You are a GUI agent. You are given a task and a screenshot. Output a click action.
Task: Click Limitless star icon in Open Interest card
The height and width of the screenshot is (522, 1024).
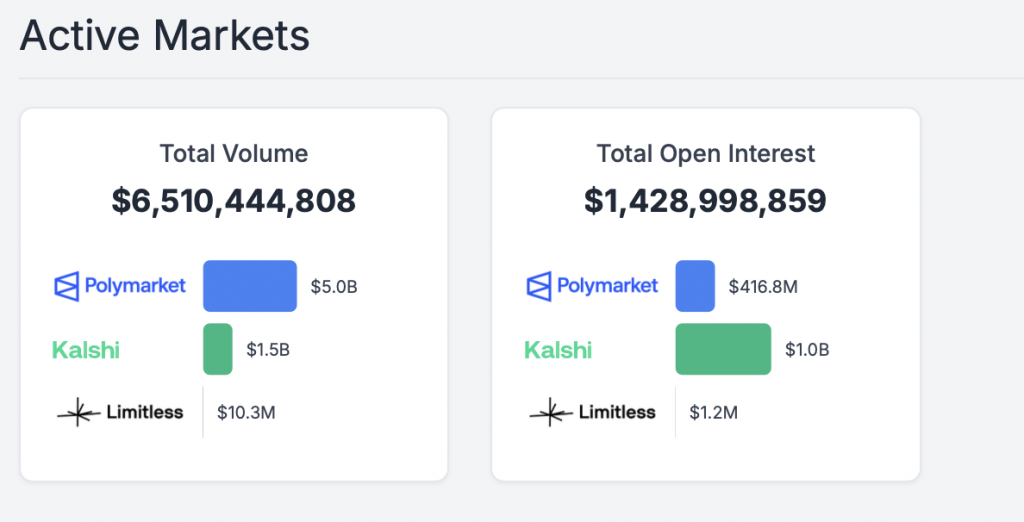tap(551, 412)
